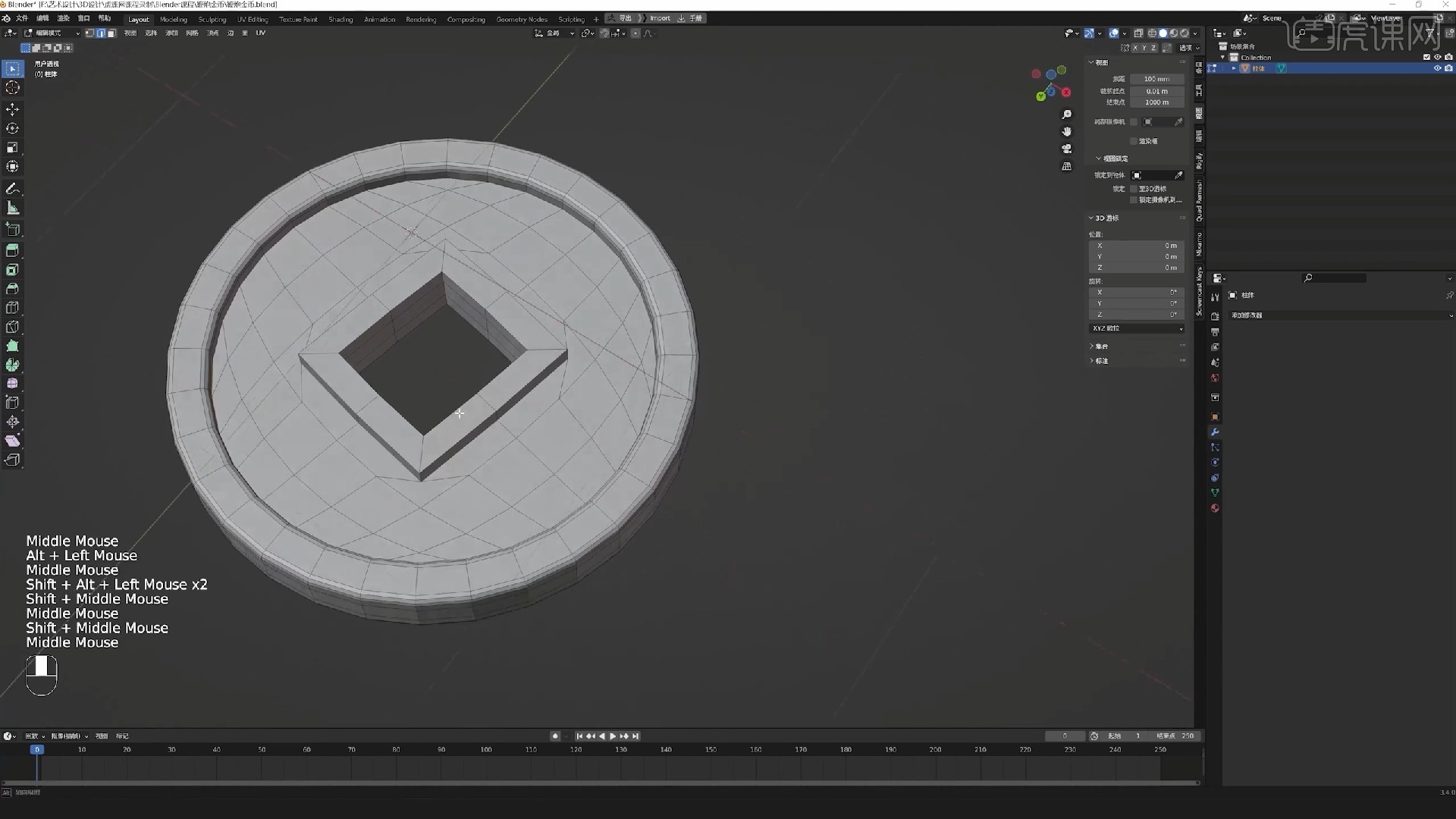Screen dimensions: 1456x819
Task: Expand the 柱体 object in outliner
Action: 1234,68
